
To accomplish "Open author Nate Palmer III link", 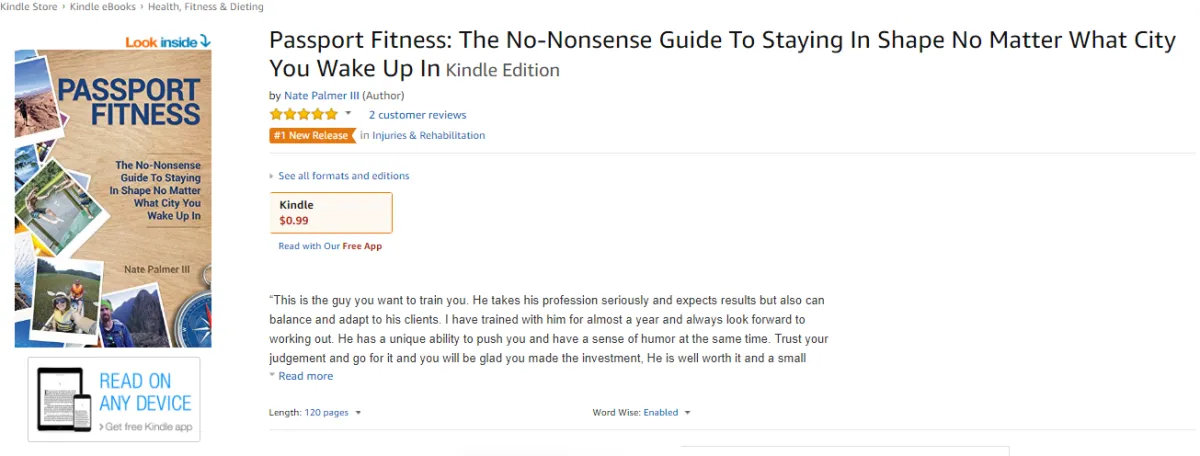I will click(322, 95).
